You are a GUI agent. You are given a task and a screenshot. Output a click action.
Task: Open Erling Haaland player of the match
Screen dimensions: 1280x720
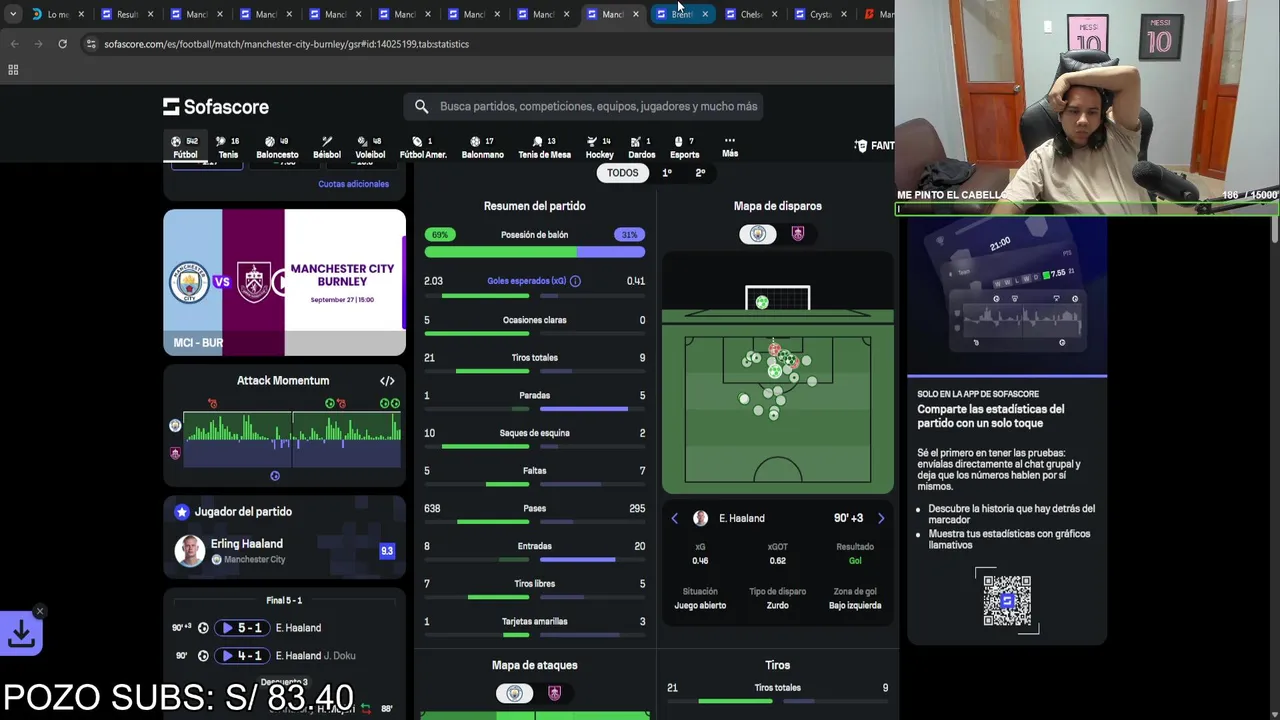click(x=284, y=550)
